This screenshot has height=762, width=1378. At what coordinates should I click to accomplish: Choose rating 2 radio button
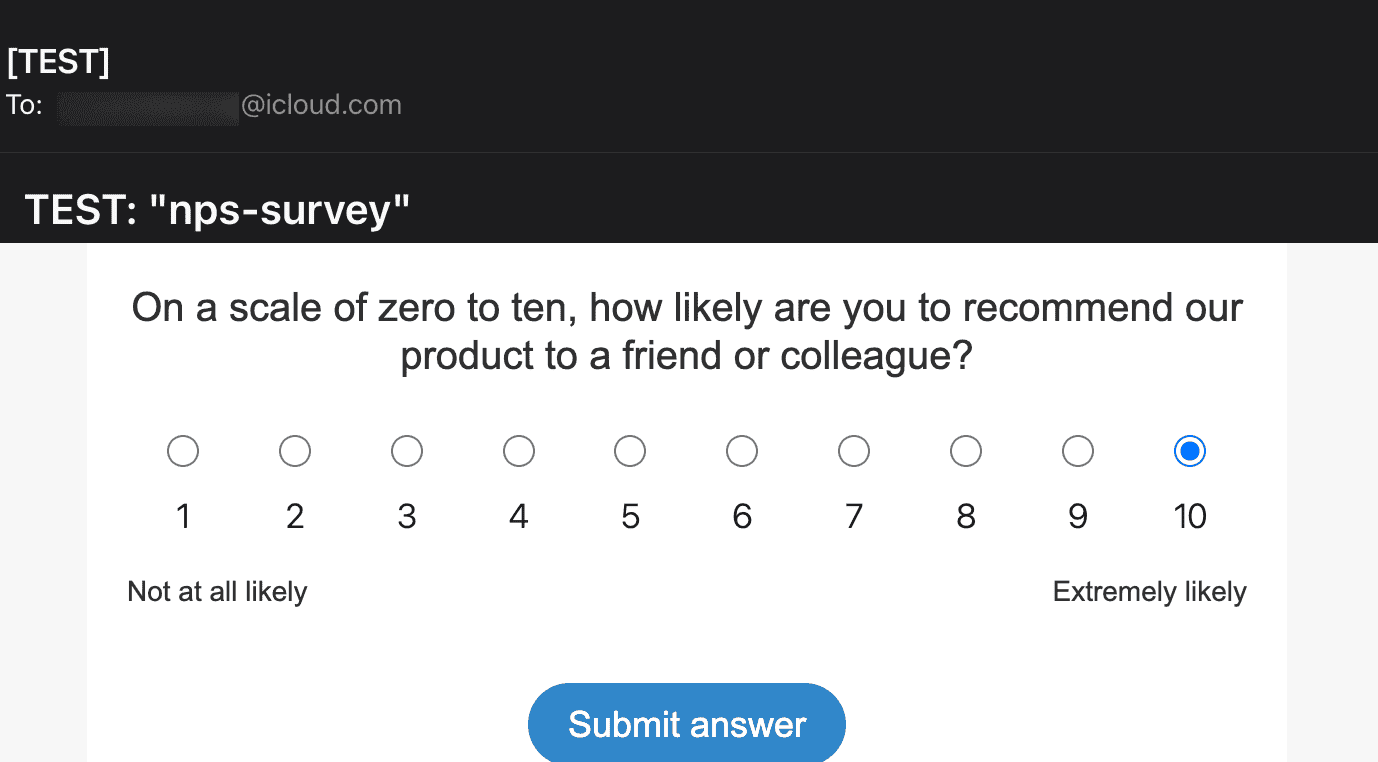click(295, 451)
